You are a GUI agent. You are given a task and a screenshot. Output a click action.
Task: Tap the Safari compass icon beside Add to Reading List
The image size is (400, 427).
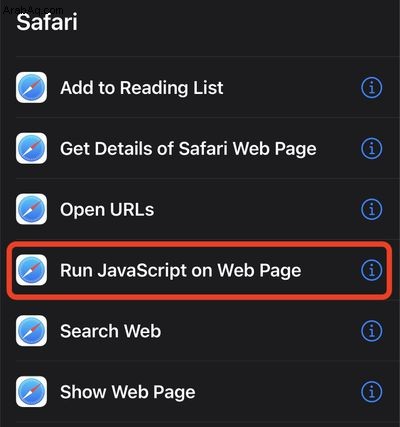click(x=31, y=88)
